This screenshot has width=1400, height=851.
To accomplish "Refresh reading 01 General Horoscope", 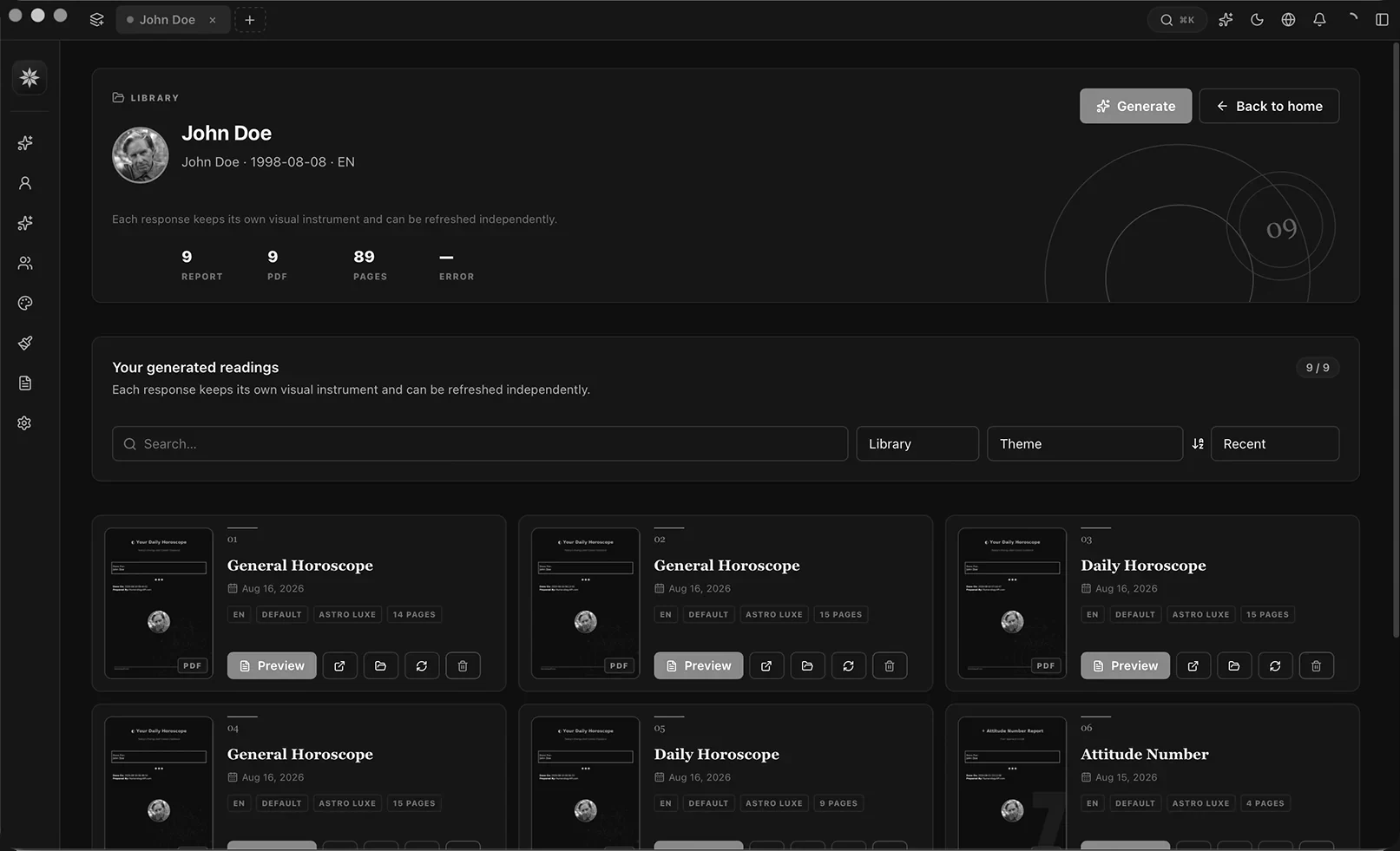I will click(x=422, y=665).
